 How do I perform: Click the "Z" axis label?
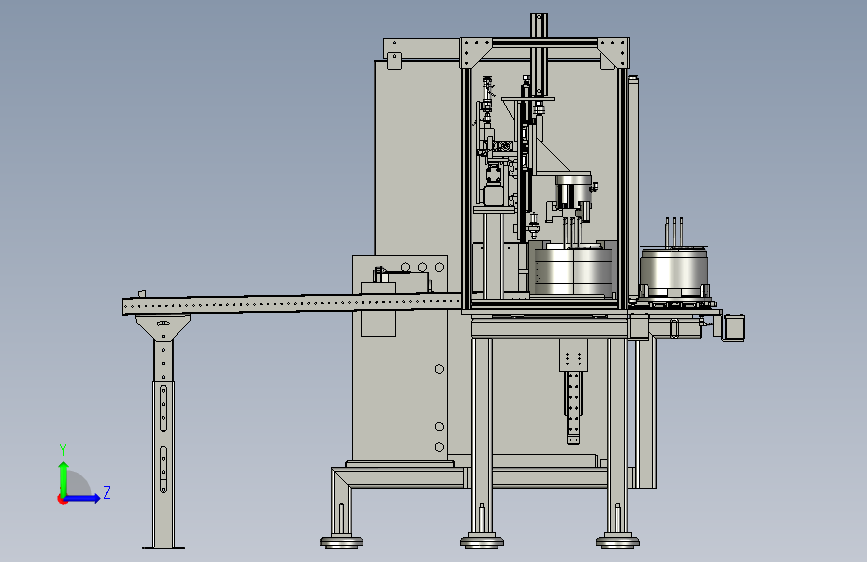107,492
